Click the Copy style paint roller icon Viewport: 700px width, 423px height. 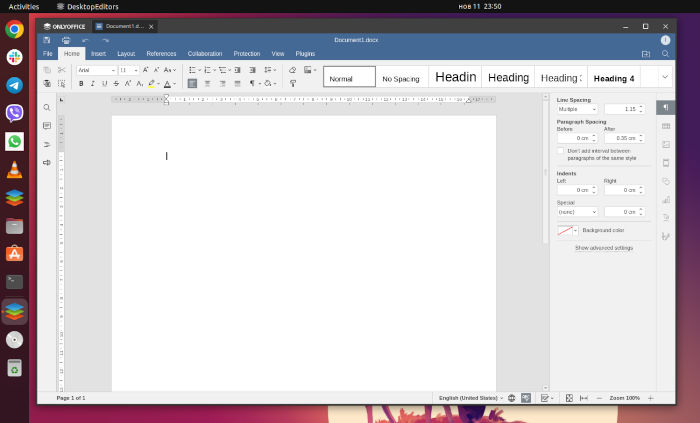click(x=292, y=83)
